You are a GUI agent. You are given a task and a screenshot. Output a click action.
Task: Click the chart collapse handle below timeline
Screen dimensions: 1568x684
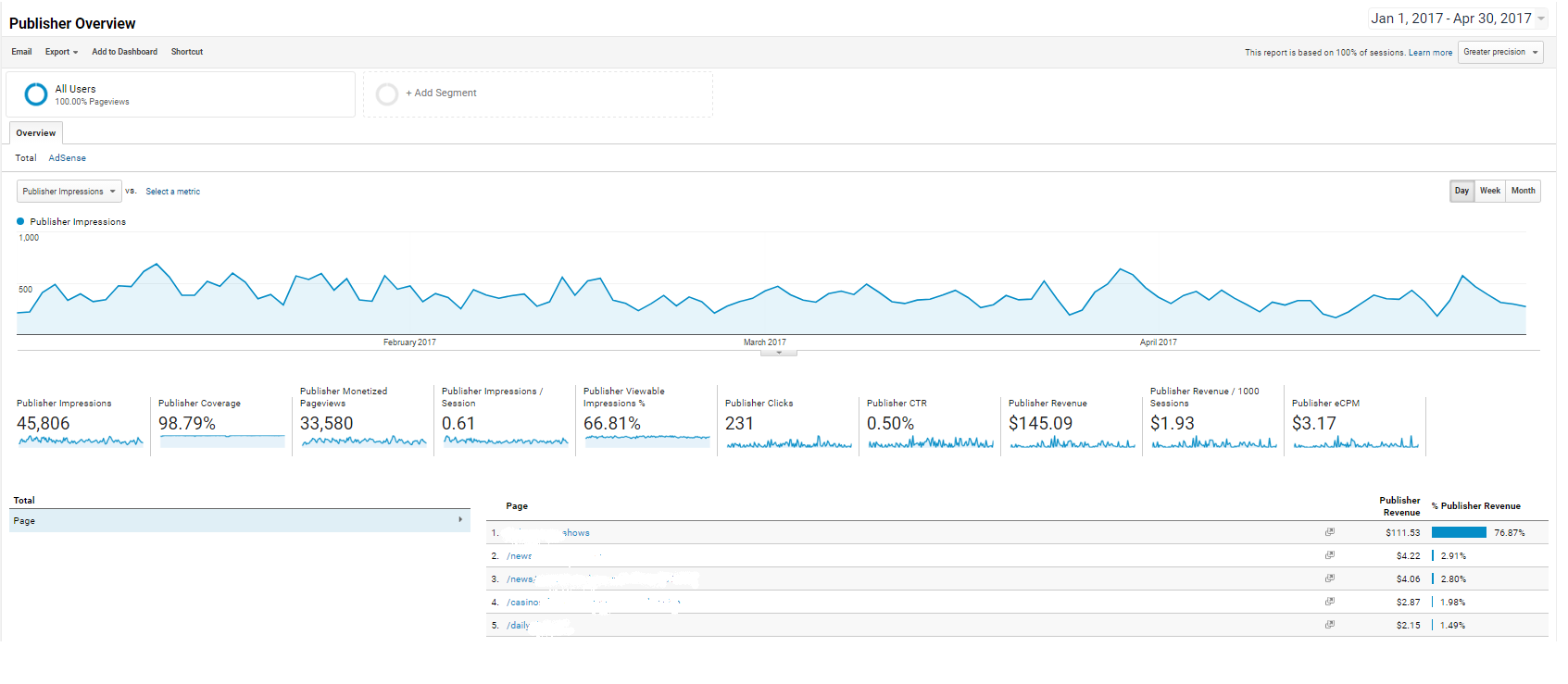(779, 353)
